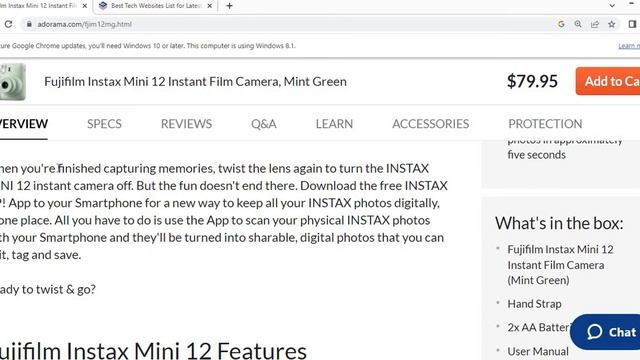Click the Instant Film Camera box item

[560, 265]
